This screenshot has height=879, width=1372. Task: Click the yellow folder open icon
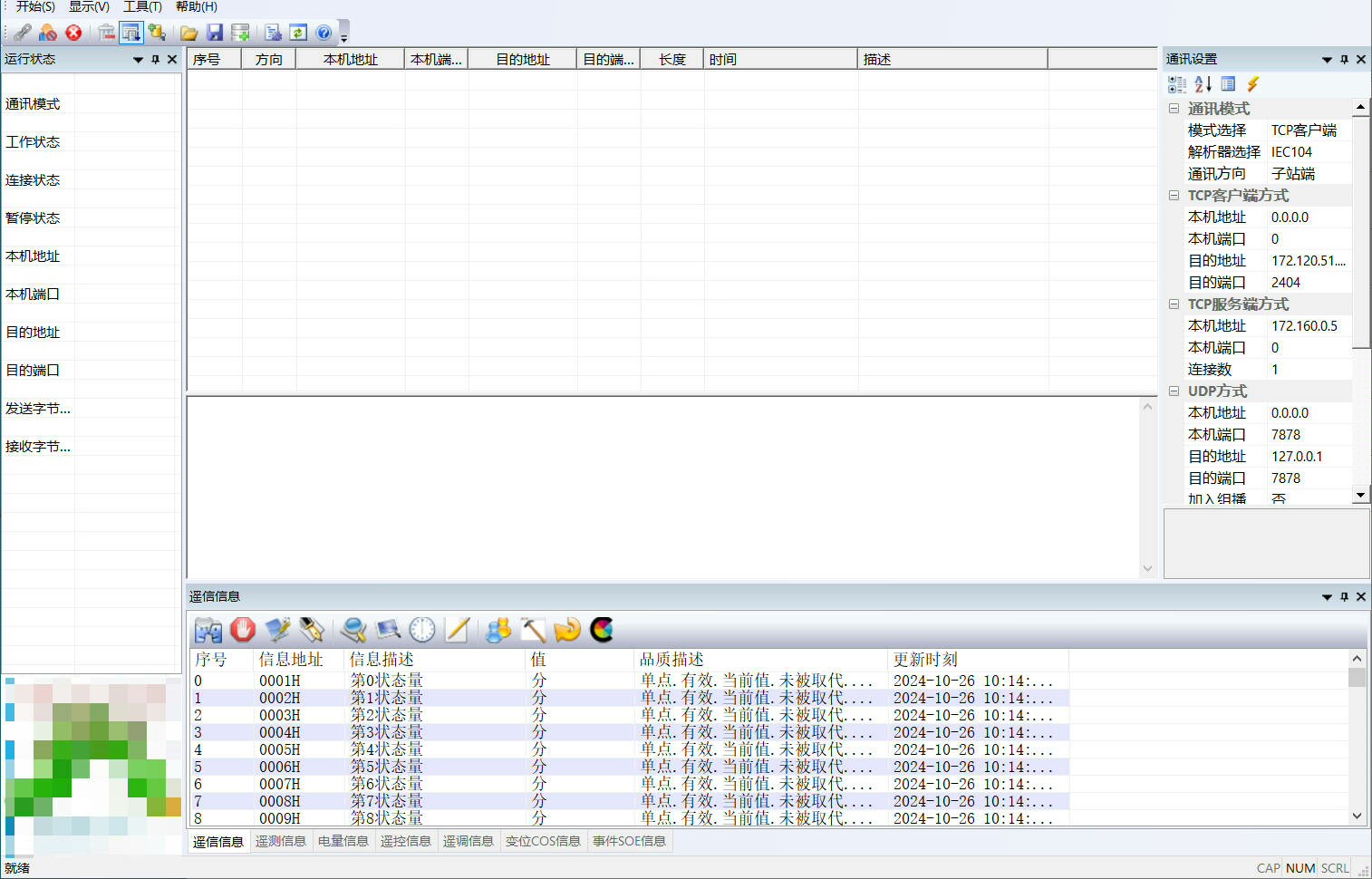[188, 33]
